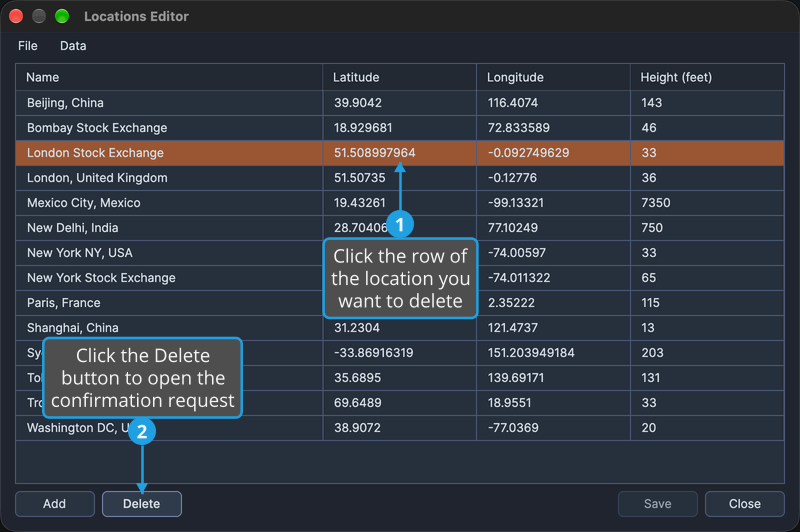This screenshot has width=800, height=532.
Task: Select the Bombay Stock Exchange row
Action: point(399,128)
